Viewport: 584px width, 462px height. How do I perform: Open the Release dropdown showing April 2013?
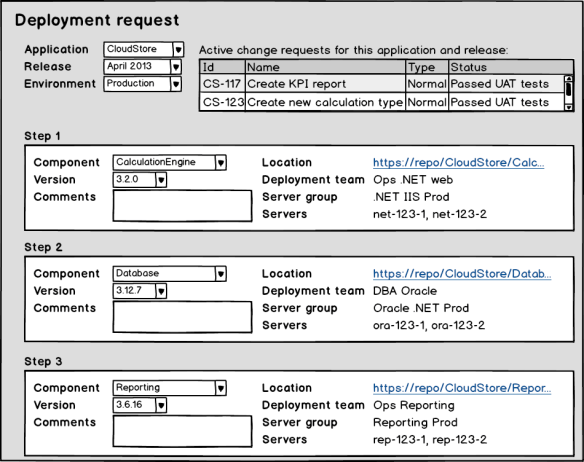click(x=143, y=66)
